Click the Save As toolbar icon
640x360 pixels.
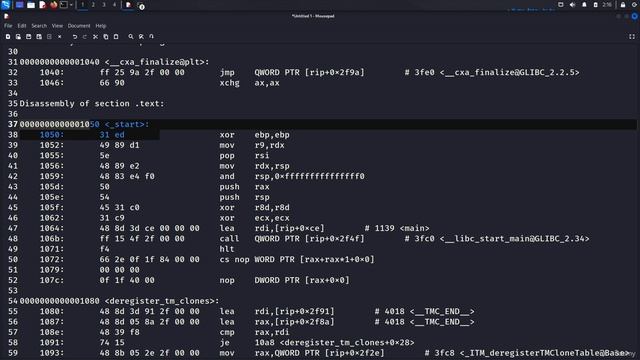click(x=39, y=37)
